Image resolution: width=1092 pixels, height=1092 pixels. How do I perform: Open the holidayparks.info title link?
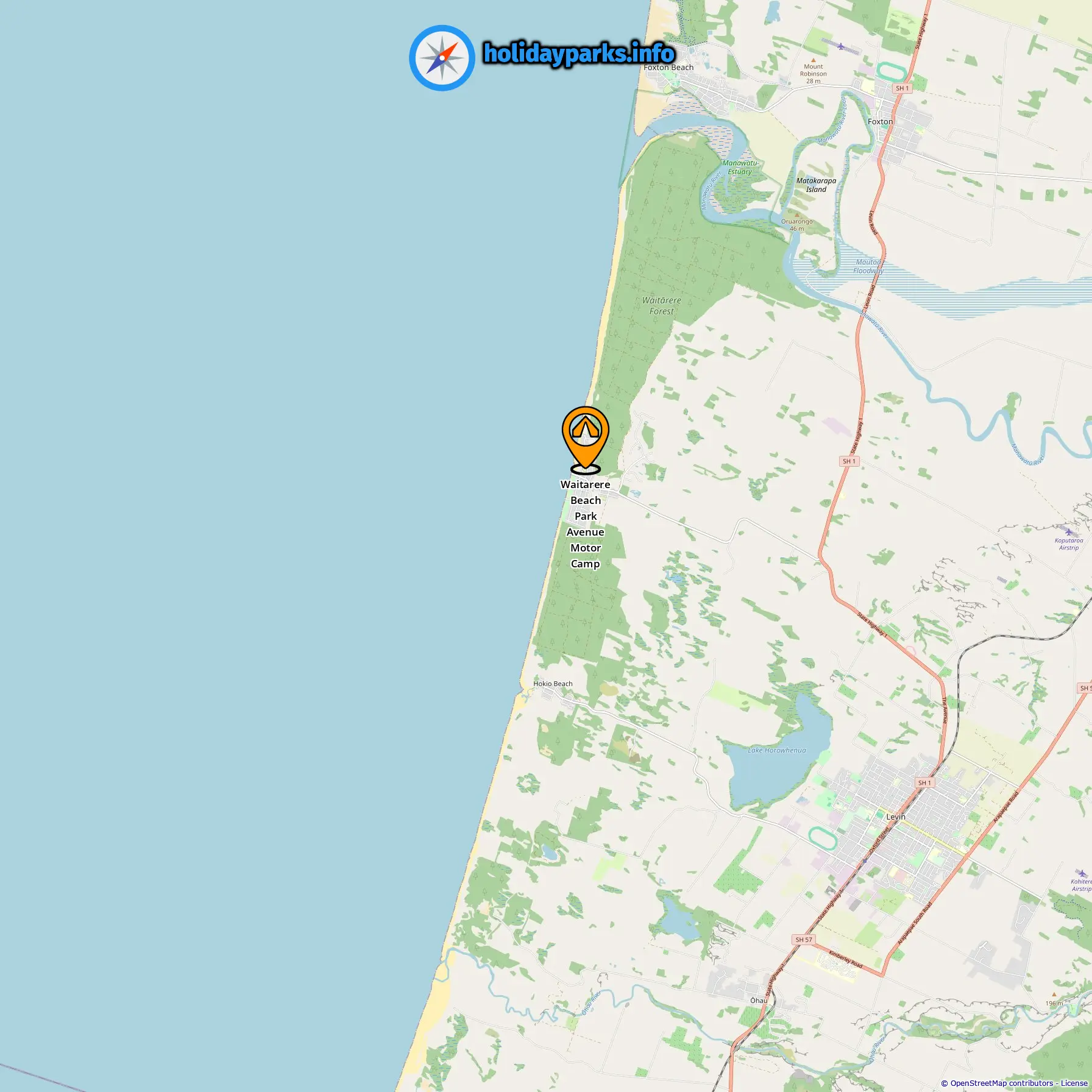tap(579, 54)
